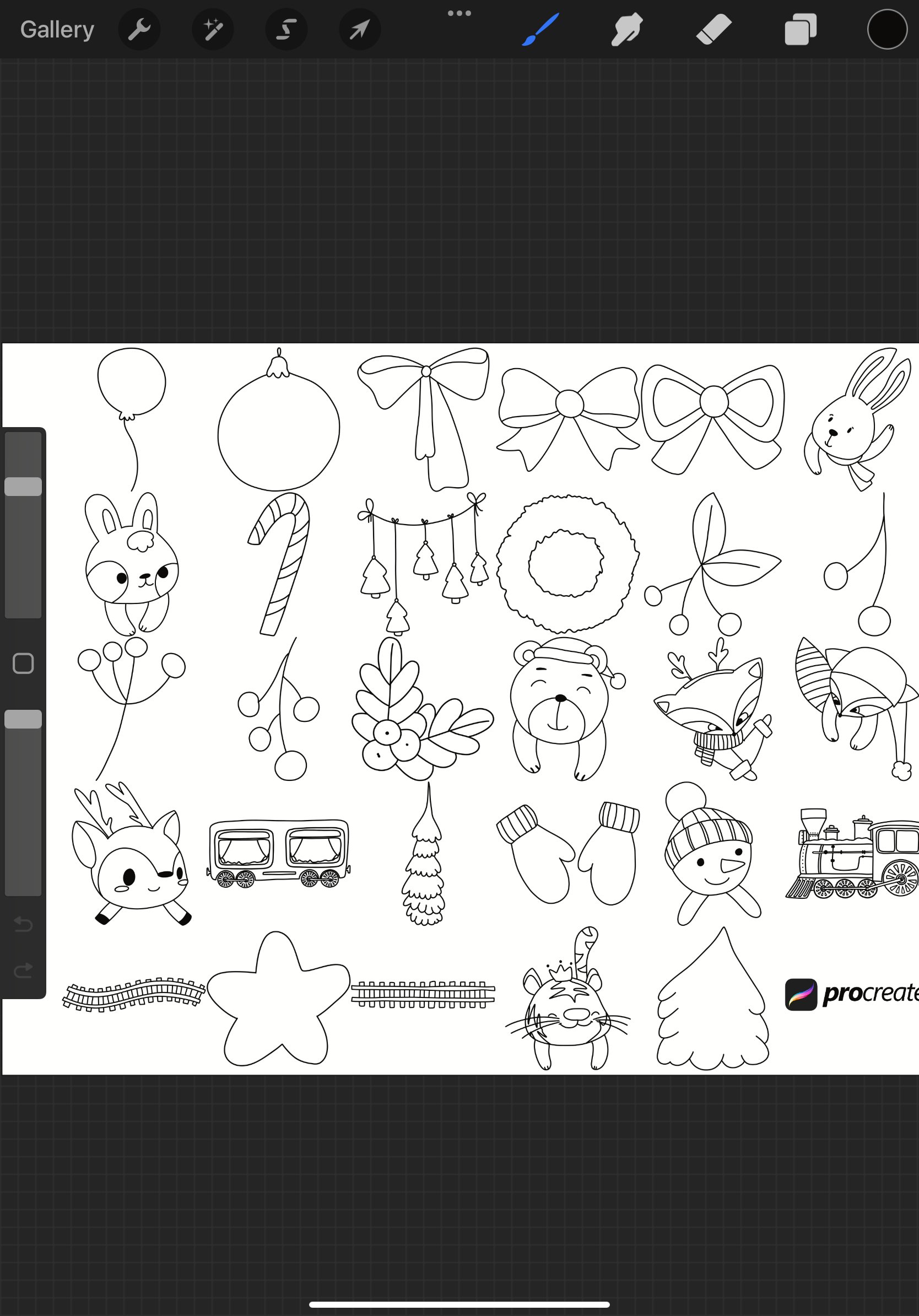Click the brush opacity slider handle

tap(23, 719)
